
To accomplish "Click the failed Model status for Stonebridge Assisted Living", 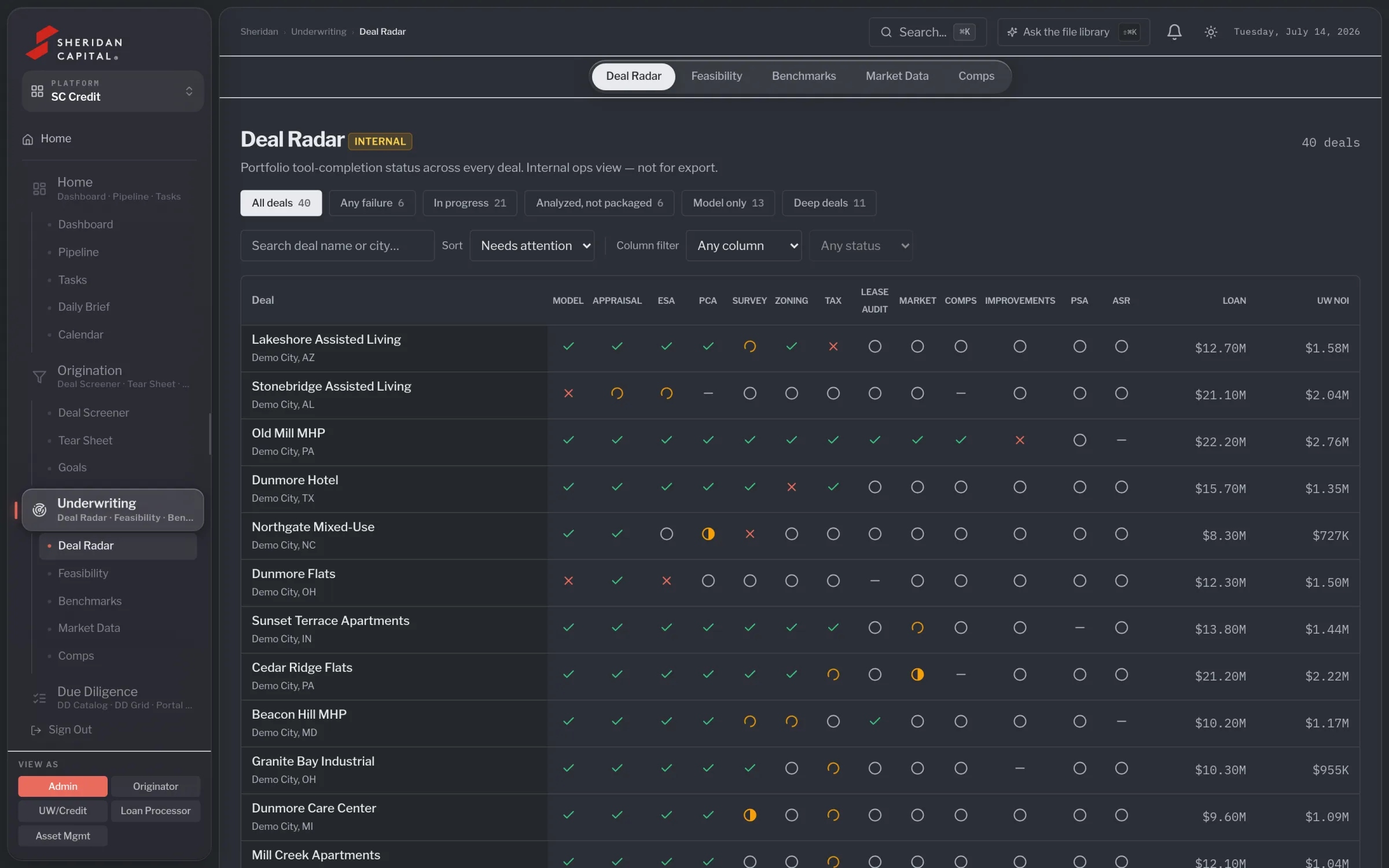I will [568, 393].
